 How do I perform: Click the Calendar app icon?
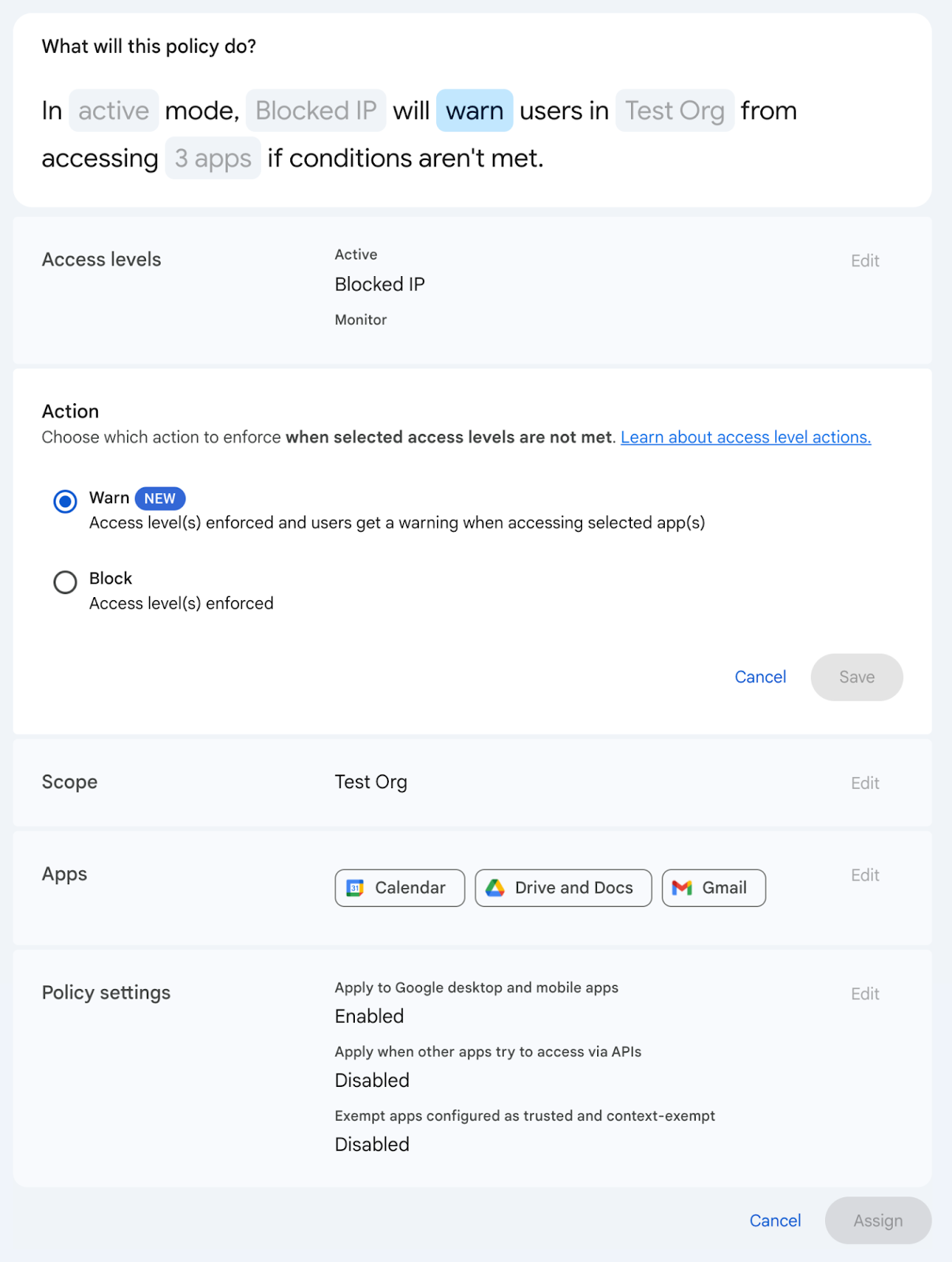(x=356, y=888)
